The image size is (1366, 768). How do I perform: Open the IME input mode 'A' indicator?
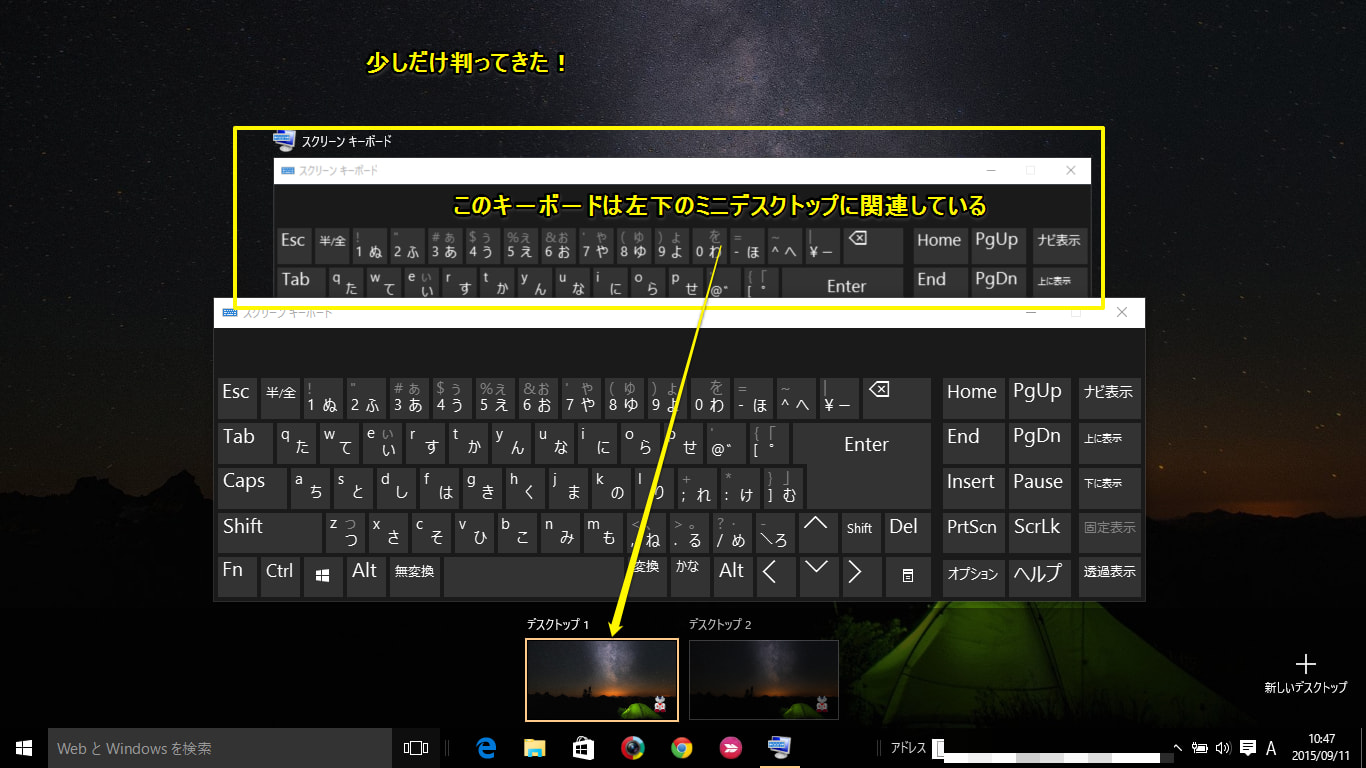click(x=1271, y=748)
